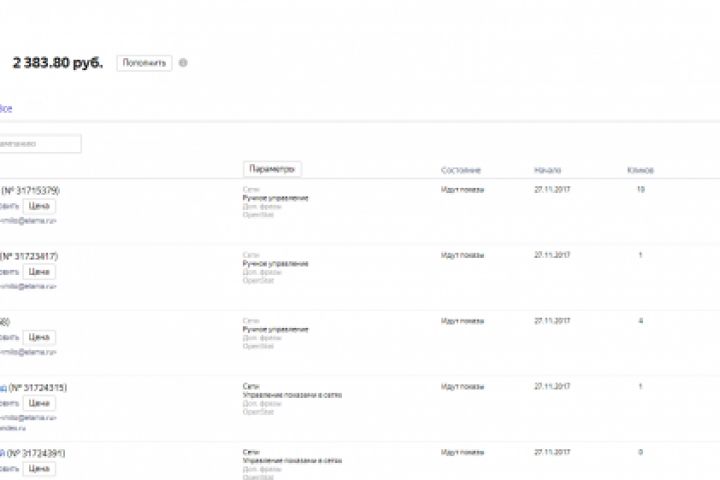720x480 pixels.
Task: Click Идут показы status of campaign № 31724315
Action: point(462,387)
